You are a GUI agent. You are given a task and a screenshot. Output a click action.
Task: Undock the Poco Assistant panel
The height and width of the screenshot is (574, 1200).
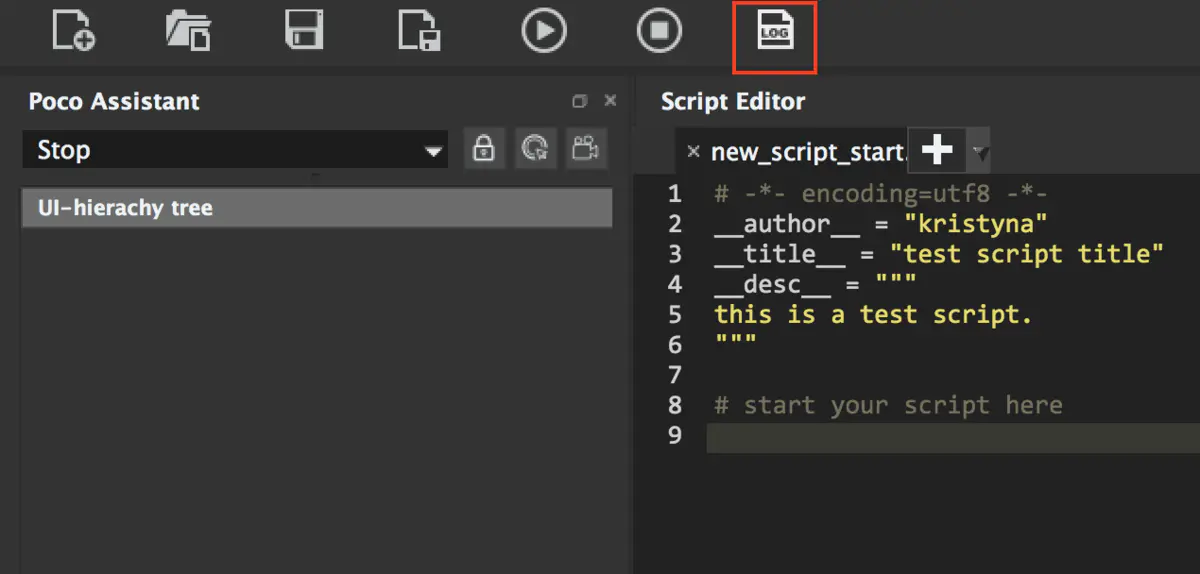[x=579, y=101]
